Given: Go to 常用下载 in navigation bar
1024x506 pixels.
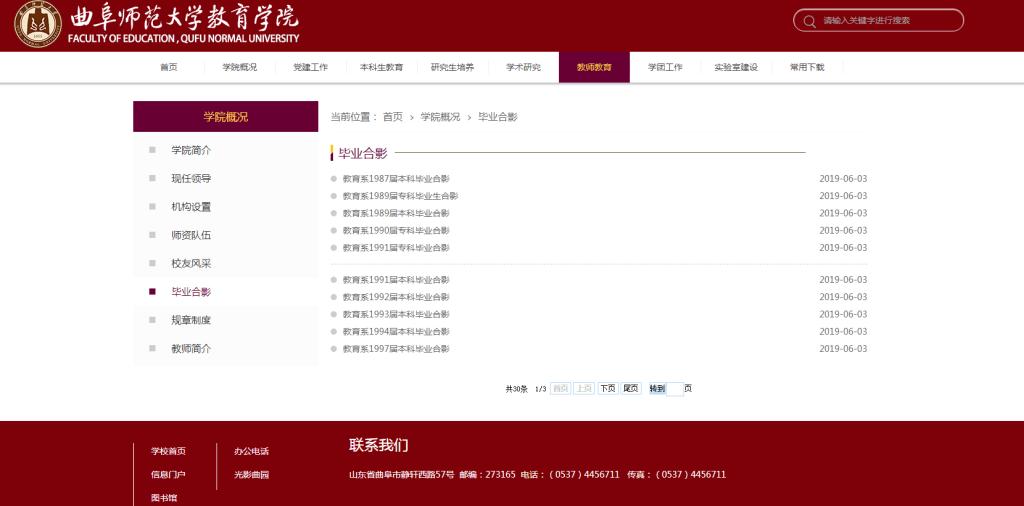Looking at the screenshot, I should (807, 67).
